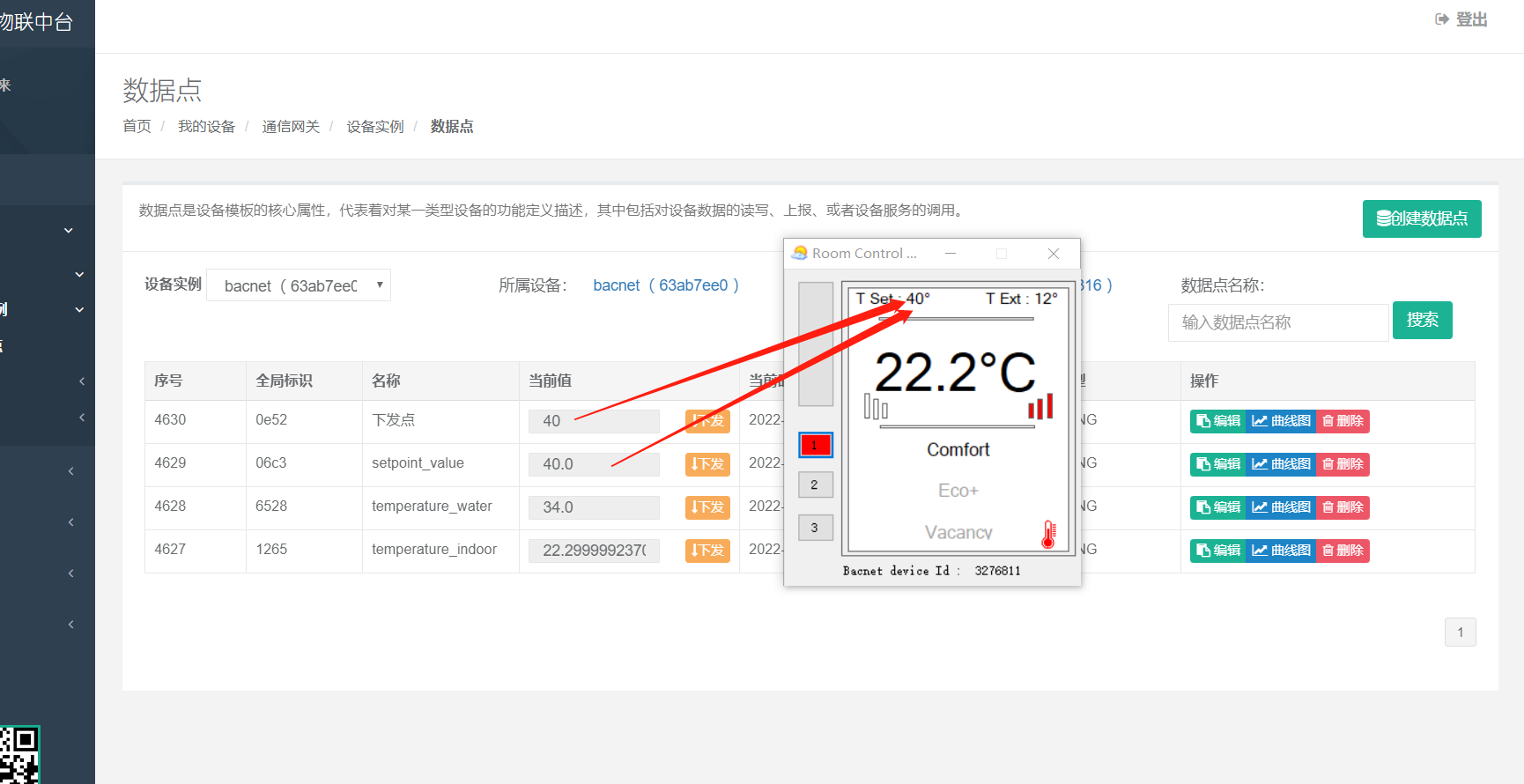Go to 我的设备 in breadcrumb

point(206,127)
